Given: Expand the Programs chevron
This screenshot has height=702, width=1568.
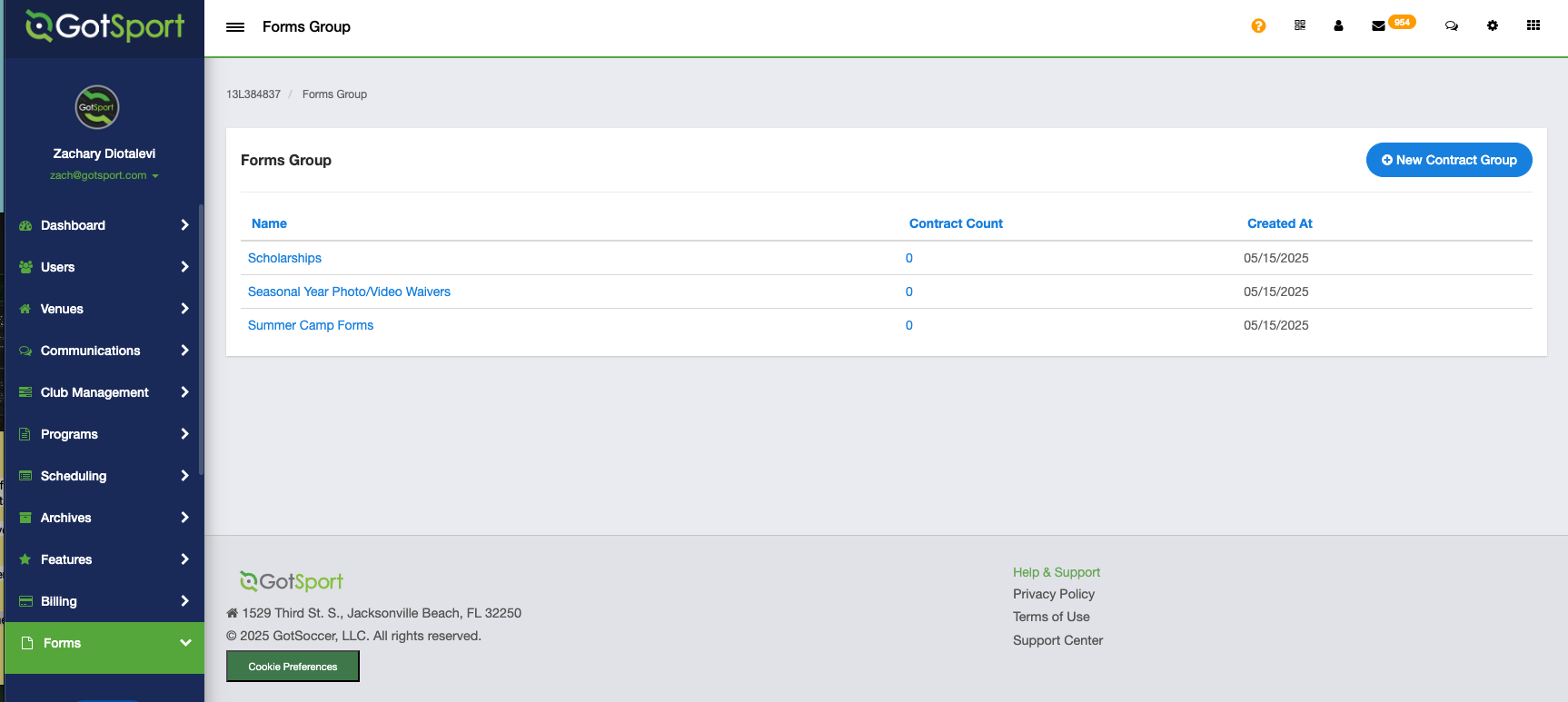Looking at the screenshot, I should pyautogui.click(x=184, y=434).
